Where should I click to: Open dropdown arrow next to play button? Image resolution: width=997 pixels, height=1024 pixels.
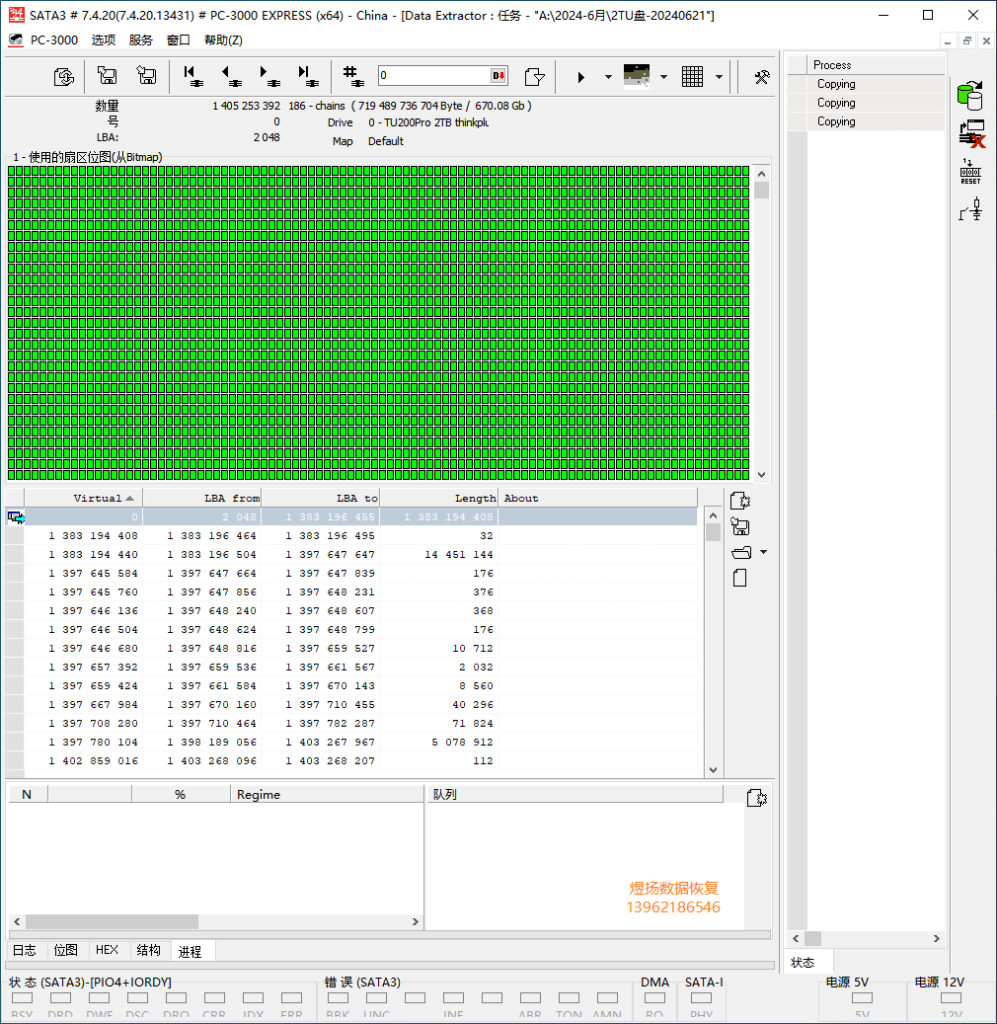tap(608, 77)
